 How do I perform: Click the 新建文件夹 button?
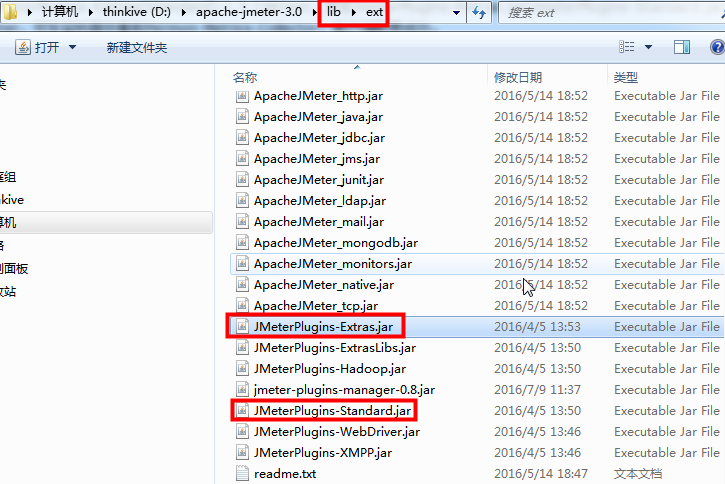point(137,47)
